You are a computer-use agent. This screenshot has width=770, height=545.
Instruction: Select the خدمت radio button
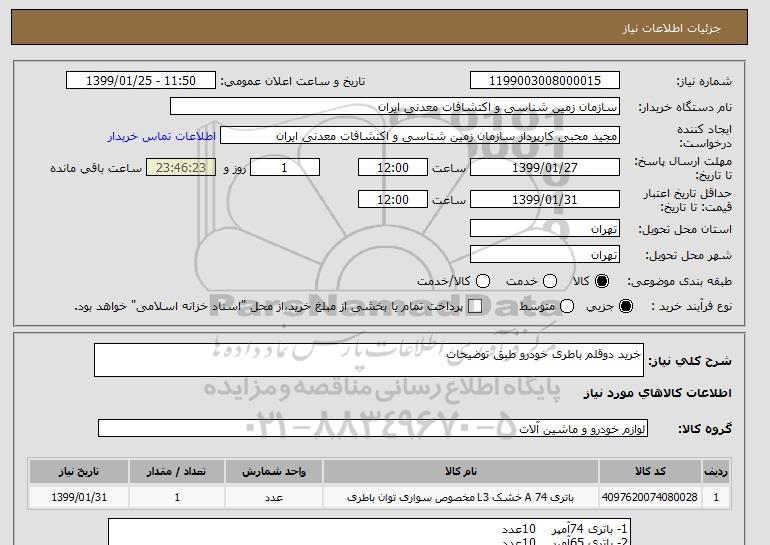pyautogui.click(x=550, y=281)
